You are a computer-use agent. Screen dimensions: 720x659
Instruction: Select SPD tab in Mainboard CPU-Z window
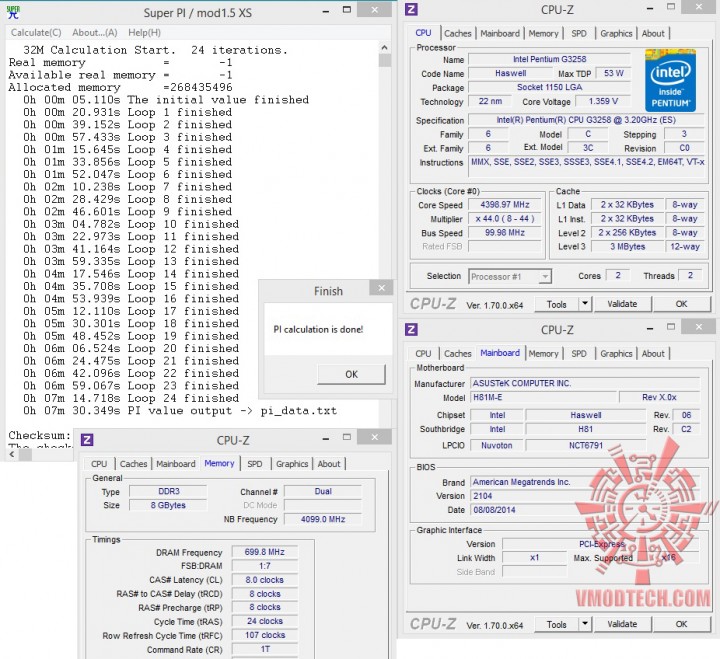[579, 353]
